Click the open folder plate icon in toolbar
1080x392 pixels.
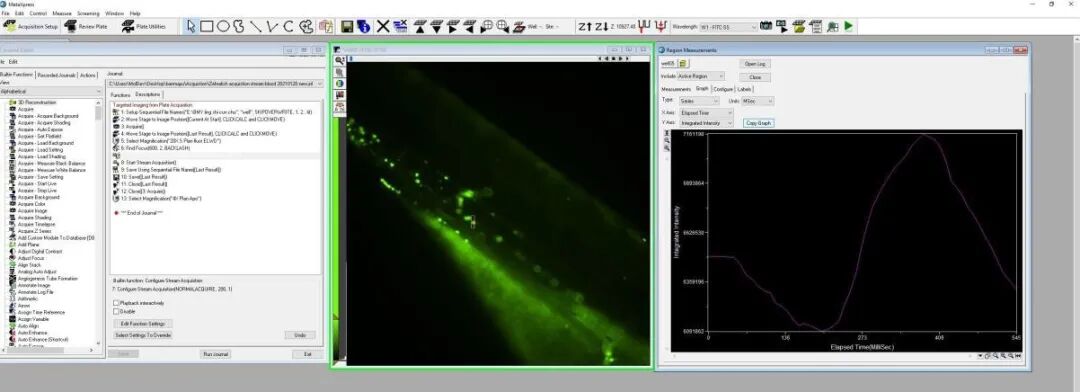tap(799, 26)
